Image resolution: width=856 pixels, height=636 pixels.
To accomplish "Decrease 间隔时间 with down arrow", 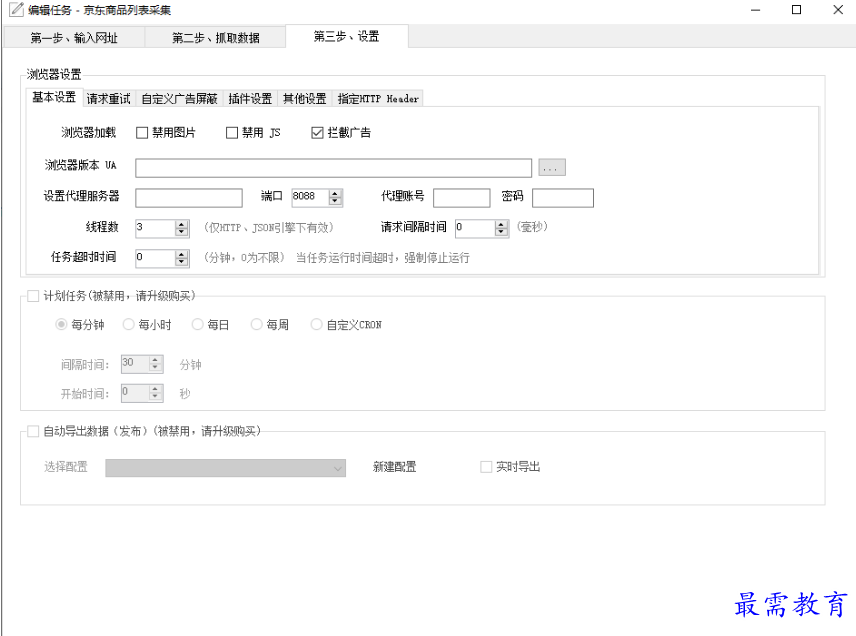I will pyautogui.click(x=156, y=368).
